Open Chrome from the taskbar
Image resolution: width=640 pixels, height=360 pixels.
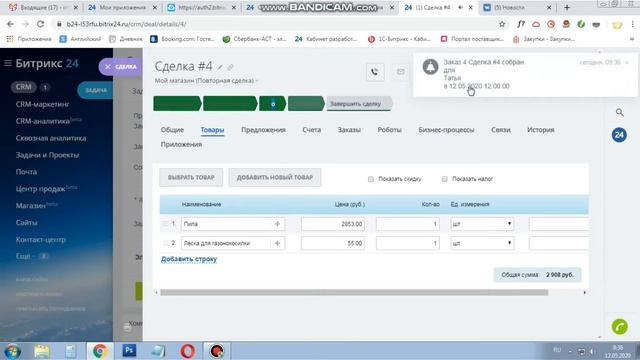(100, 351)
